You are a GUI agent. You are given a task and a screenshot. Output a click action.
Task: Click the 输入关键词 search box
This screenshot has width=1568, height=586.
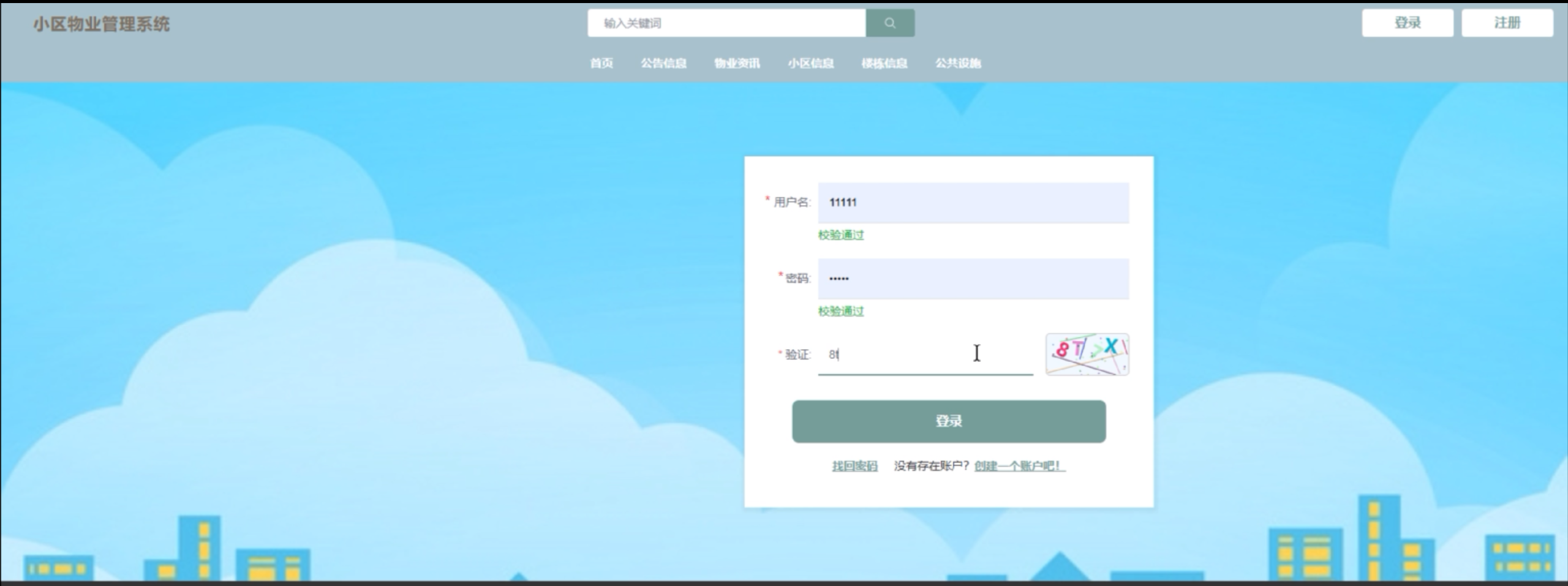(723, 23)
